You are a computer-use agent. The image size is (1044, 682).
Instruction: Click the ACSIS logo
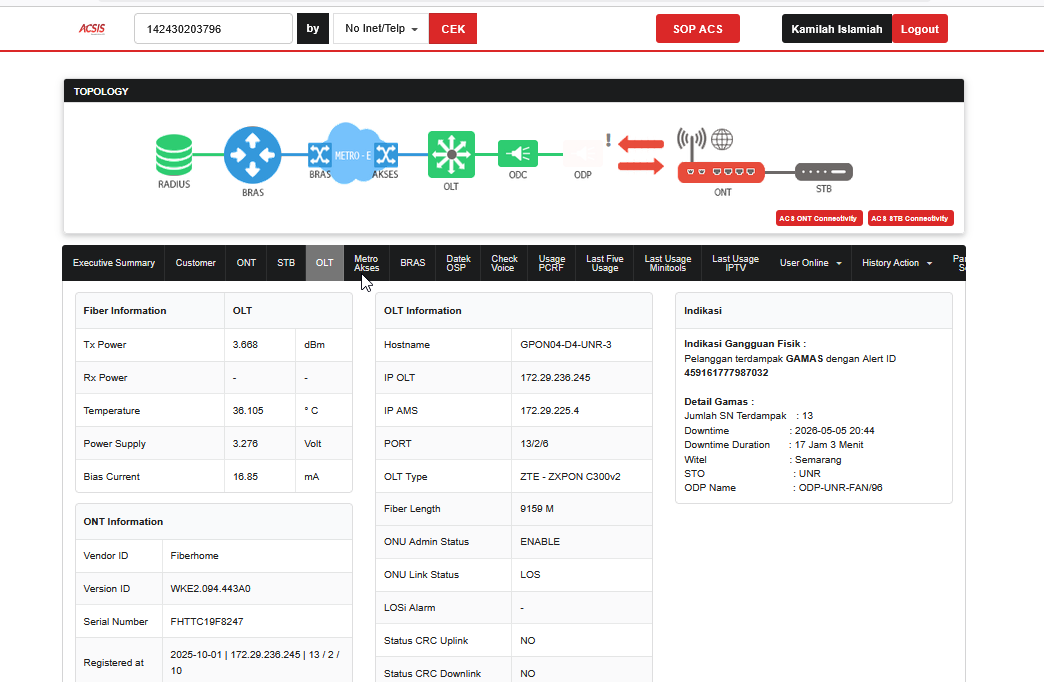click(92, 29)
